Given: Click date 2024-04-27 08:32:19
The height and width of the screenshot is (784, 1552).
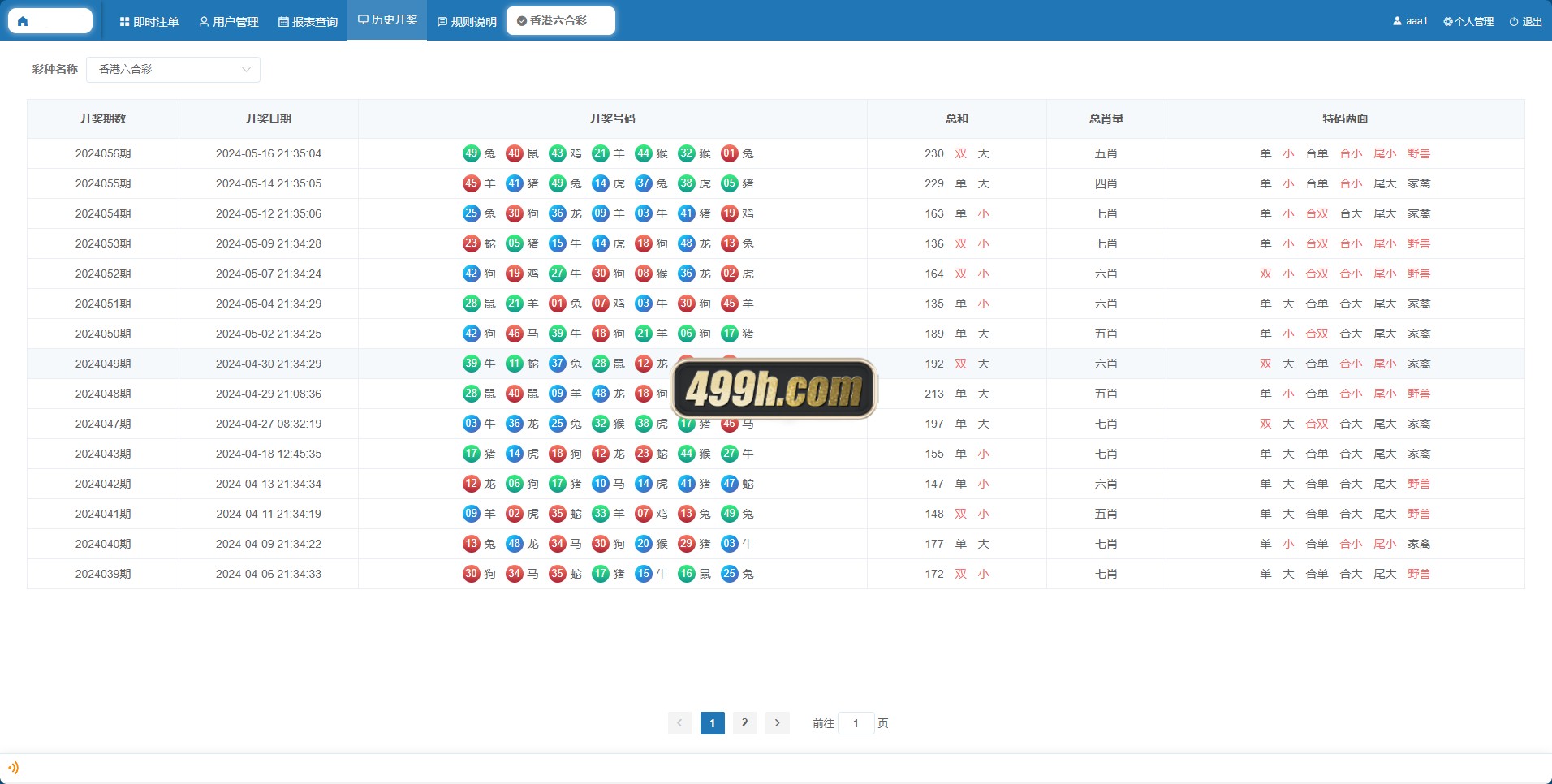Looking at the screenshot, I should (269, 424).
